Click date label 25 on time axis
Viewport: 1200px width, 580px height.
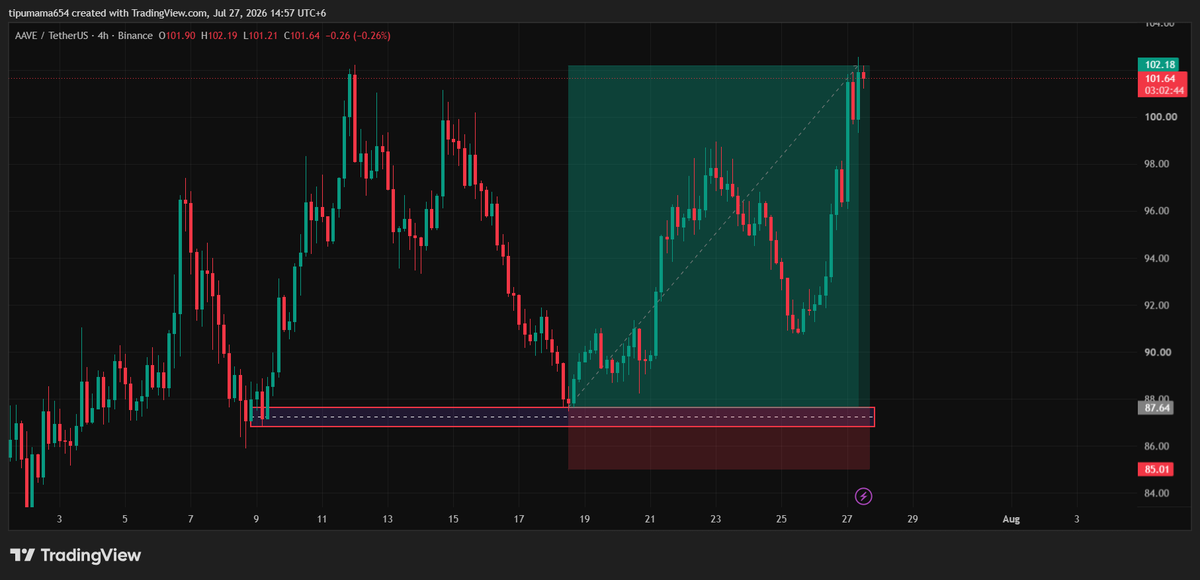pos(781,519)
